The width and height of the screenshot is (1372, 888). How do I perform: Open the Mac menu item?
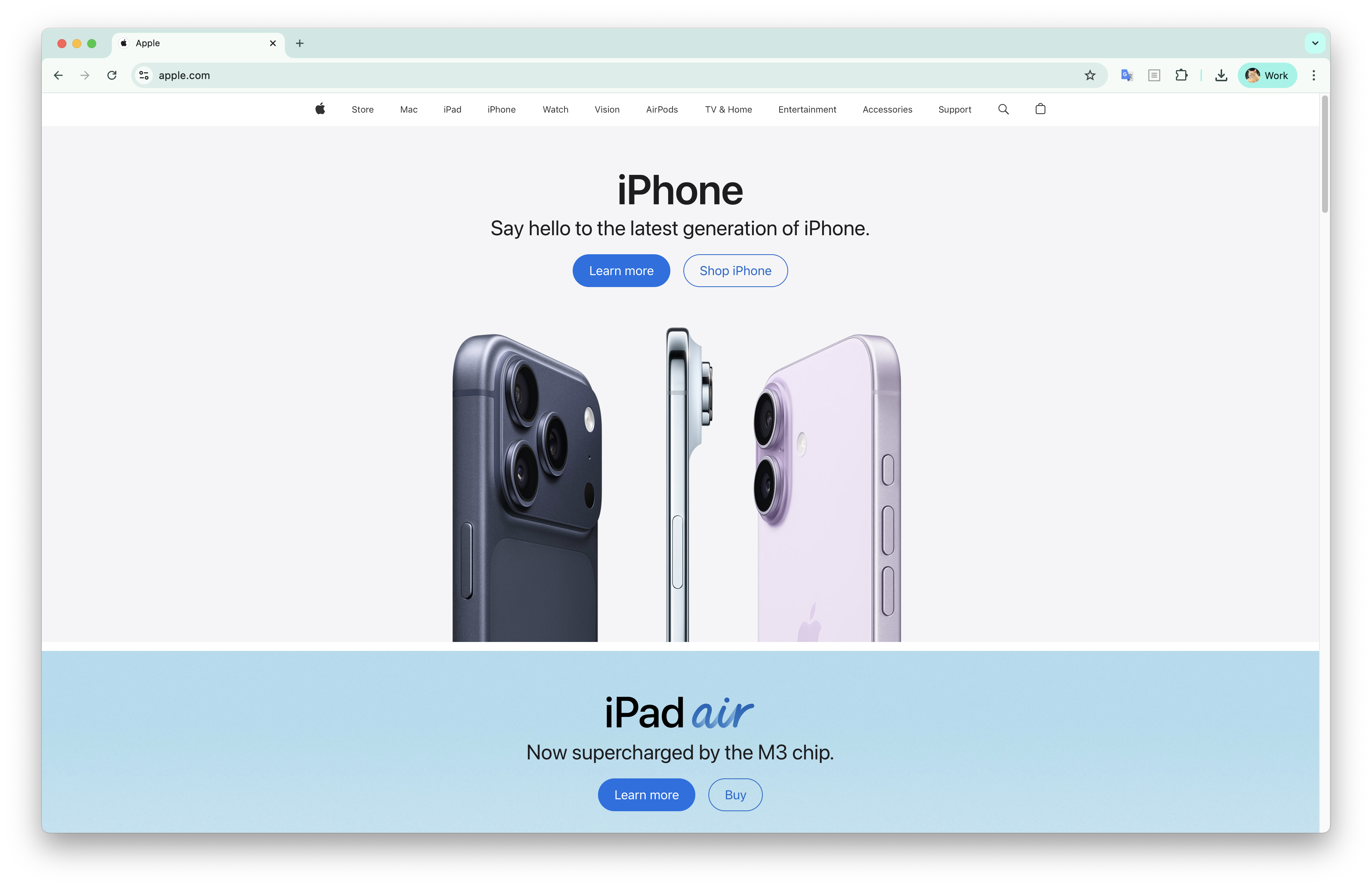(409, 110)
